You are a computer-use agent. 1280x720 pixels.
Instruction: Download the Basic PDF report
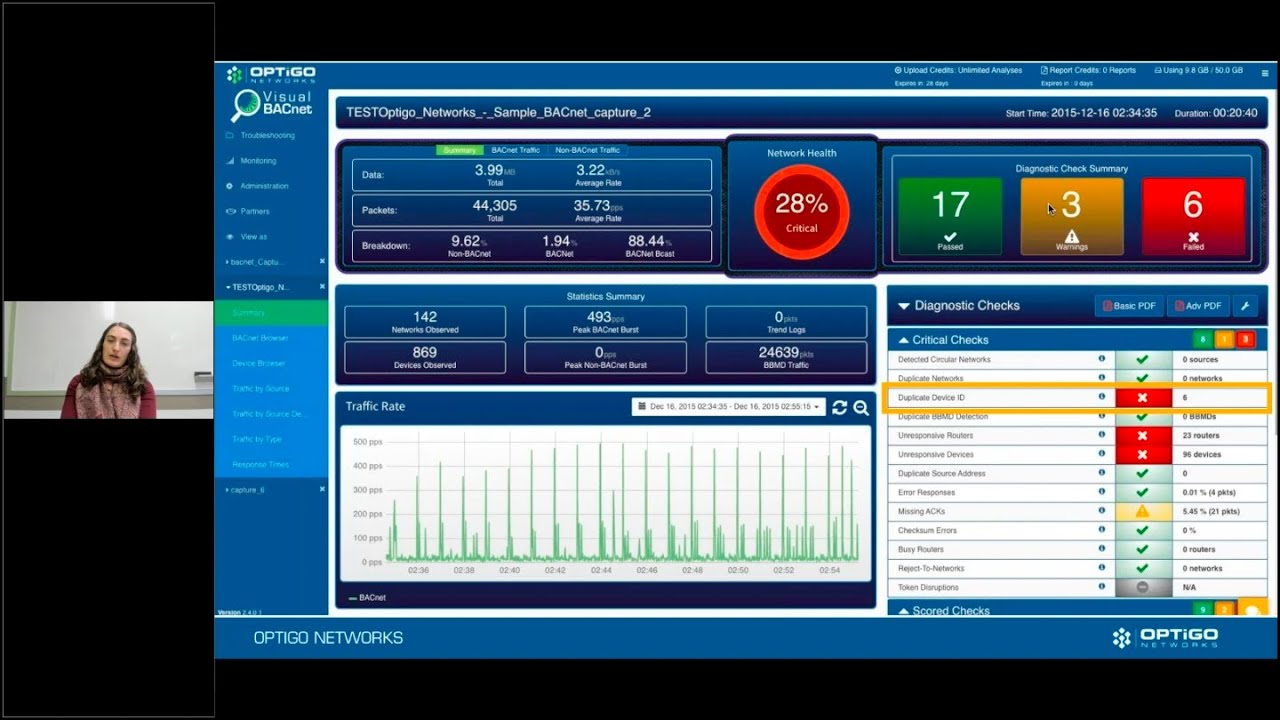(x=1128, y=306)
